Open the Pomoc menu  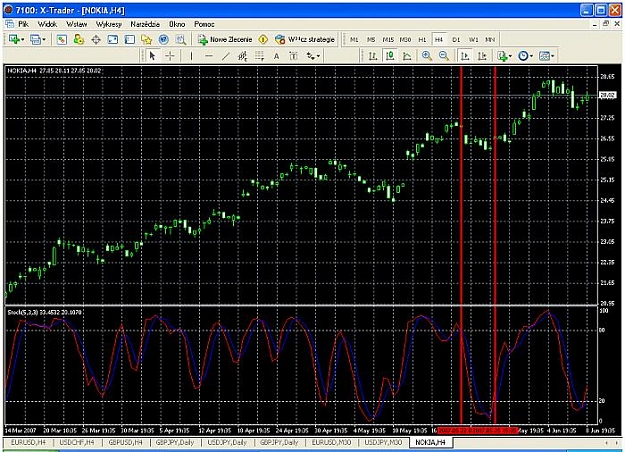pos(204,24)
